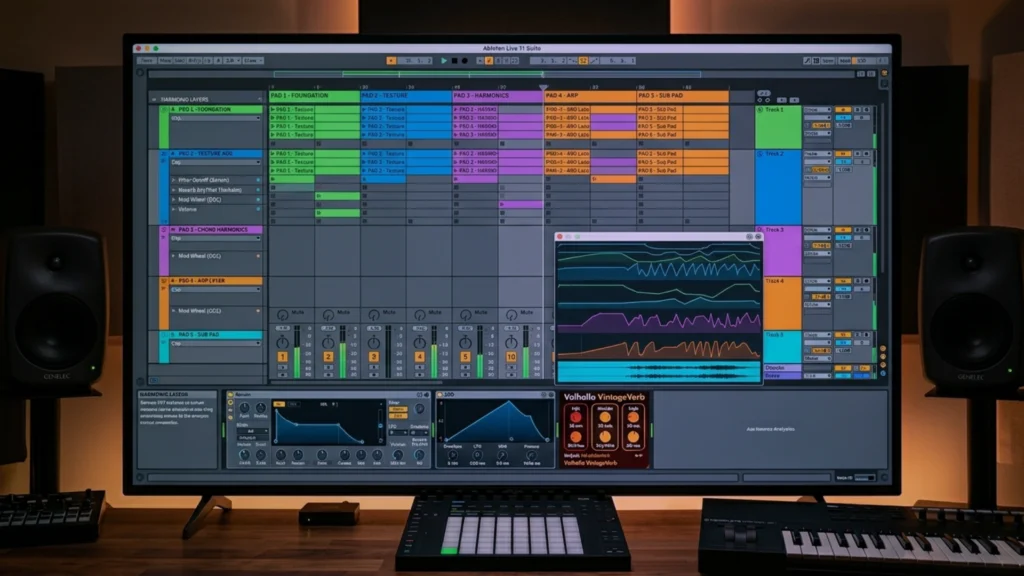
Task: Toggle the first synth device's power button
Action: (x=231, y=395)
